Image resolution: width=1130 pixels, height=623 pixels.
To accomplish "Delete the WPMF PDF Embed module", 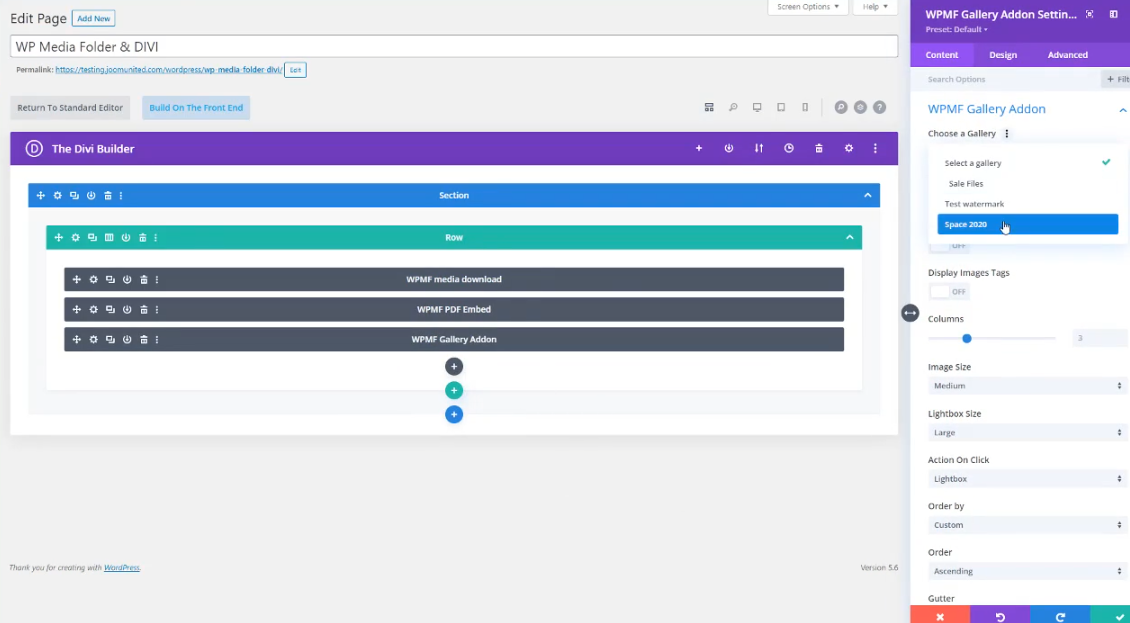I will point(144,310).
